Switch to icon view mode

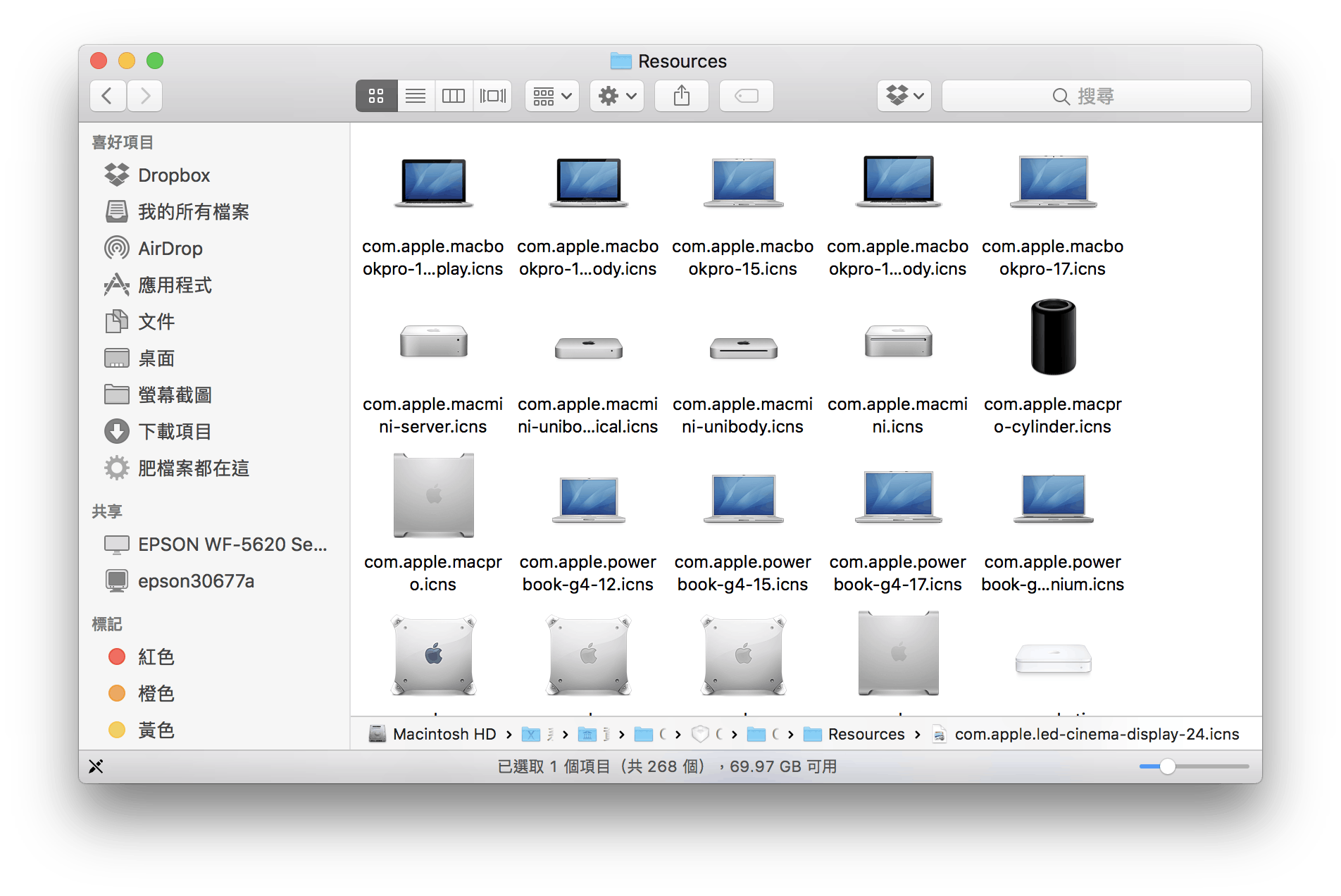point(376,96)
